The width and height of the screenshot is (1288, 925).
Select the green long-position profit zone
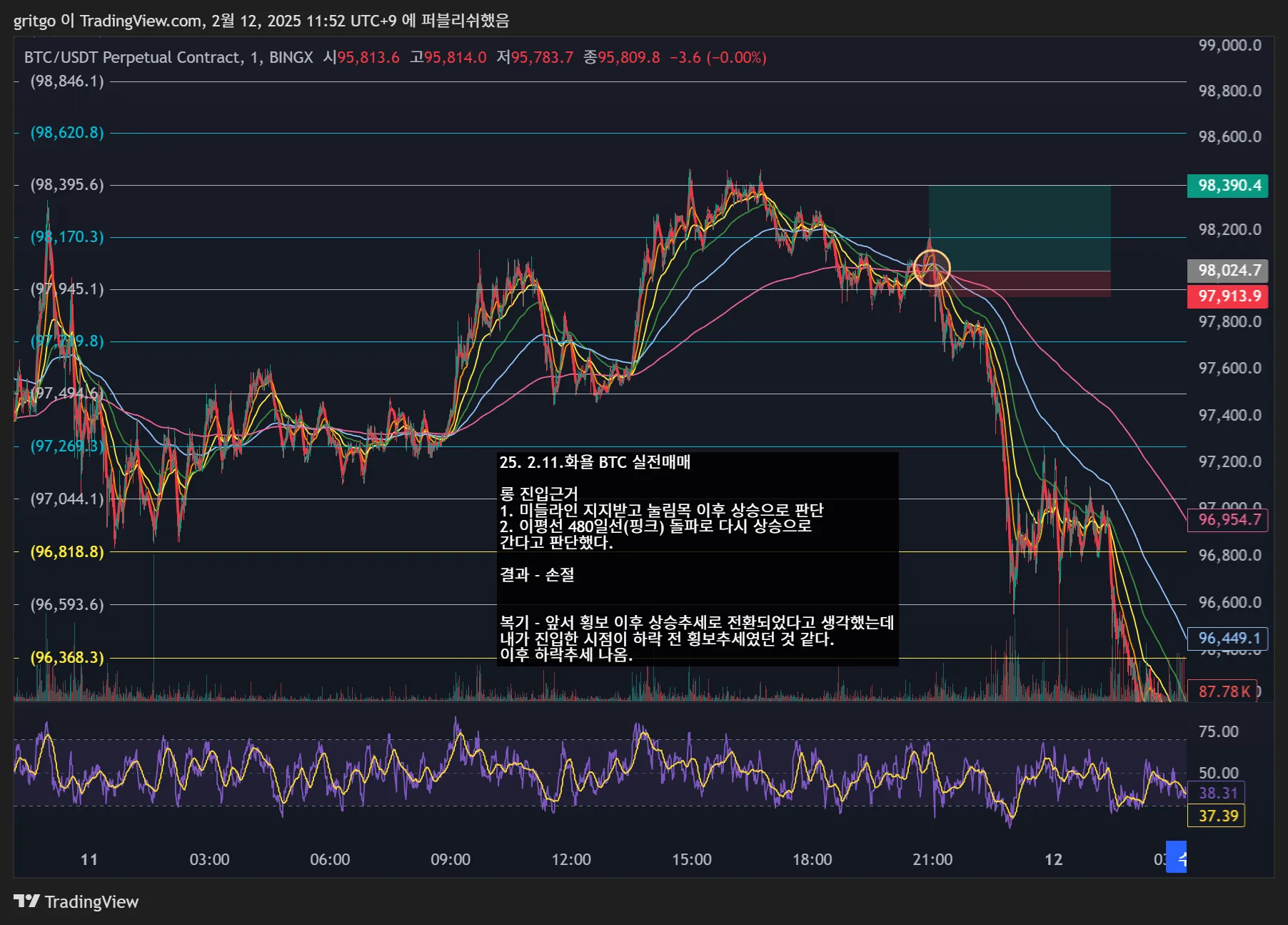pyautogui.click(x=1019, y=228)
